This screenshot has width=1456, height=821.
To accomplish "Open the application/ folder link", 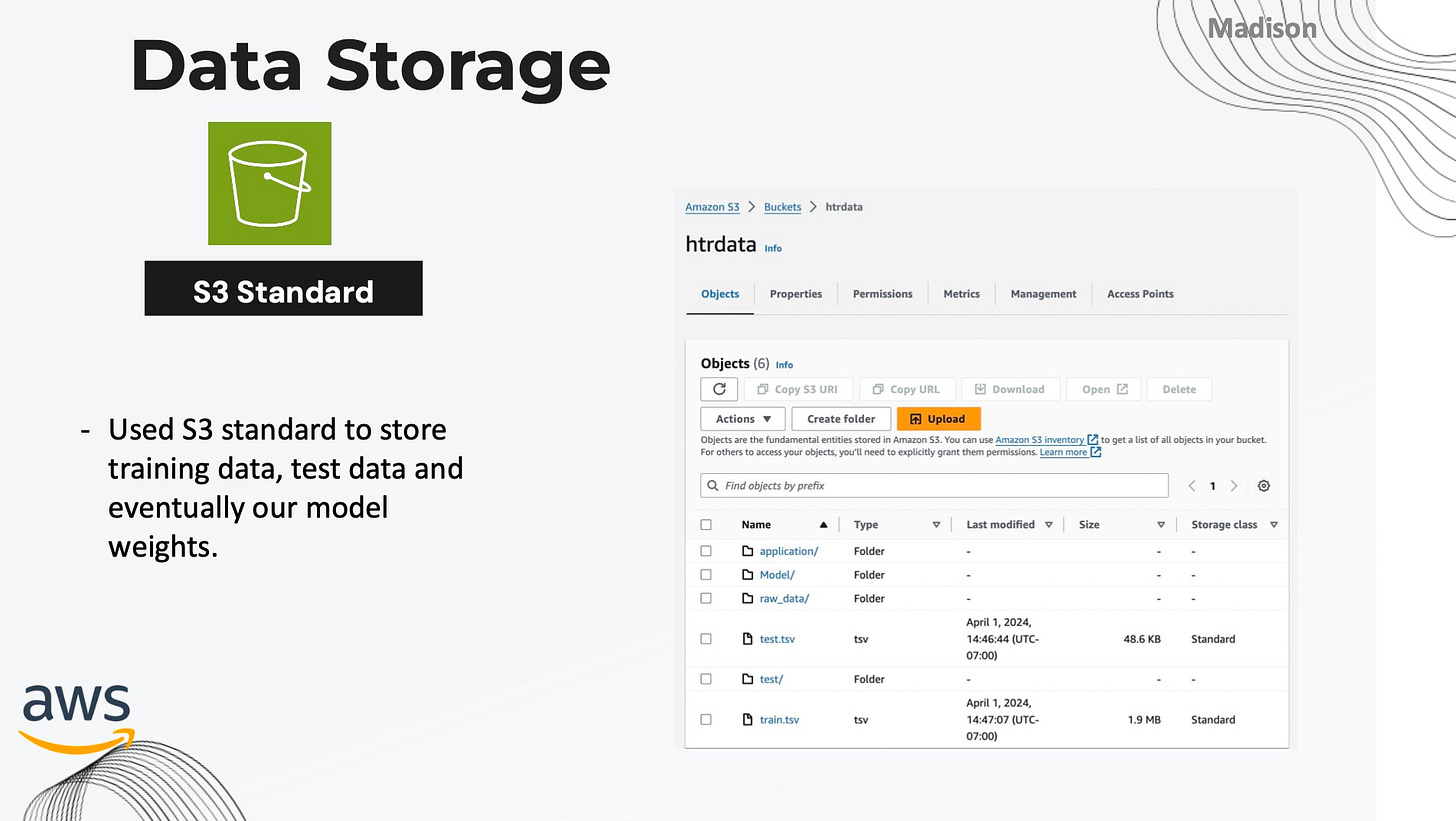I will [x=789, y=551].
